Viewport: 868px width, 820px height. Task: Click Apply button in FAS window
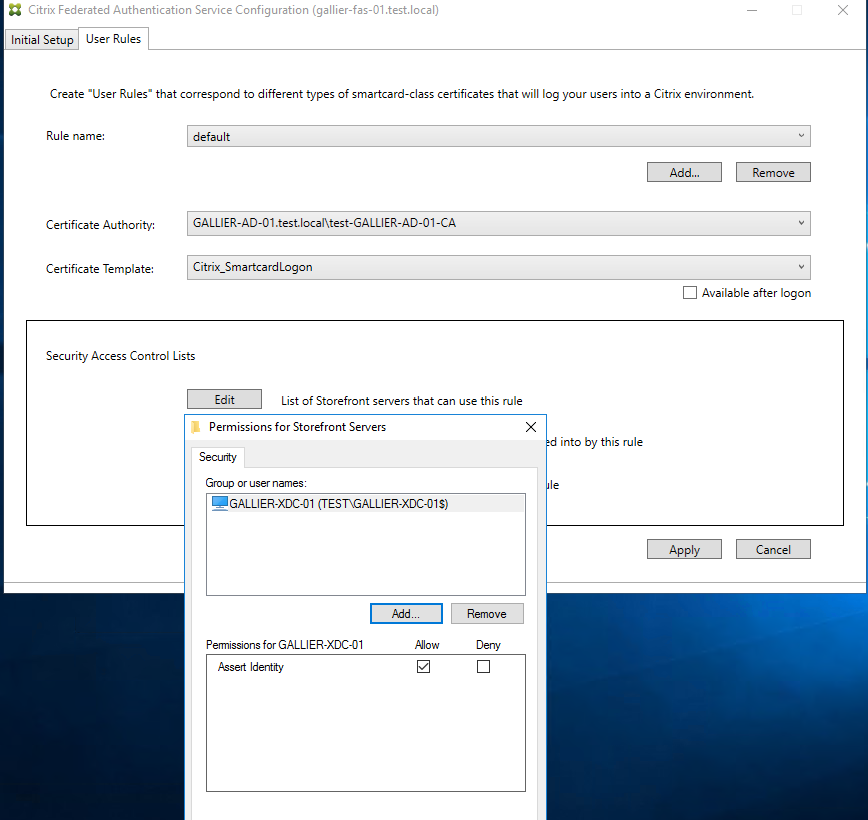tap(684, 549)
